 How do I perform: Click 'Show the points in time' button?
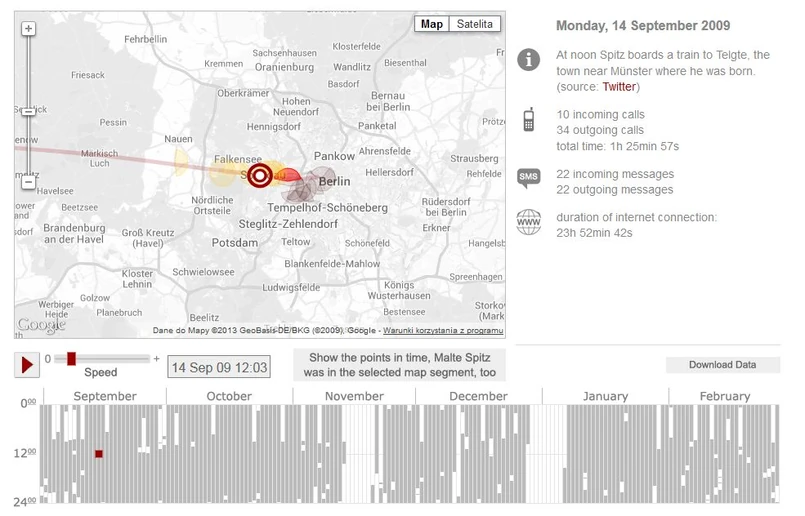(x=400, y=365)
